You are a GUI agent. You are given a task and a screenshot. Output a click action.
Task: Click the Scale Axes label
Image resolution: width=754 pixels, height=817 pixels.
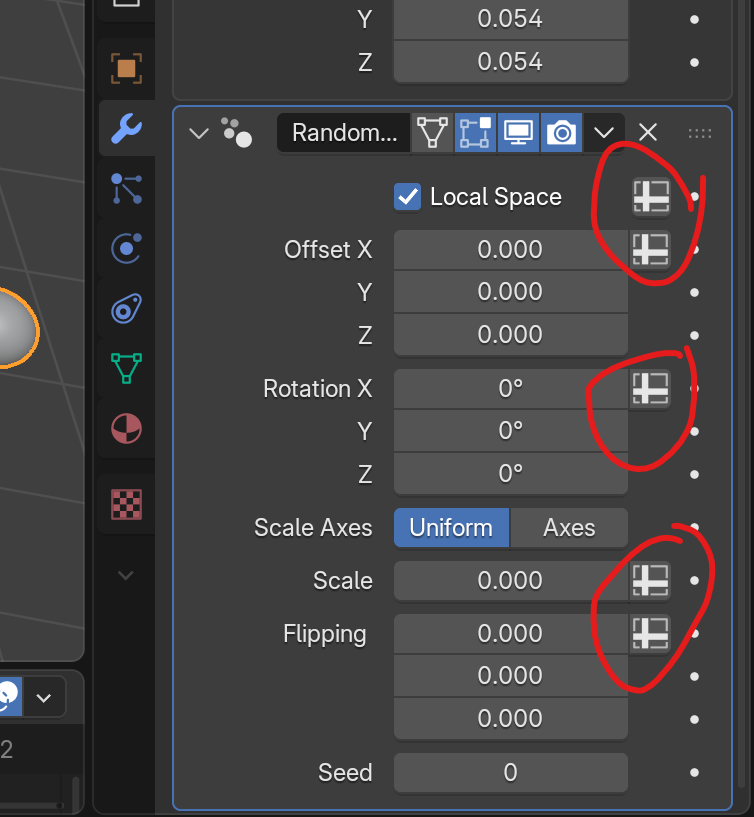coord(313,527)
